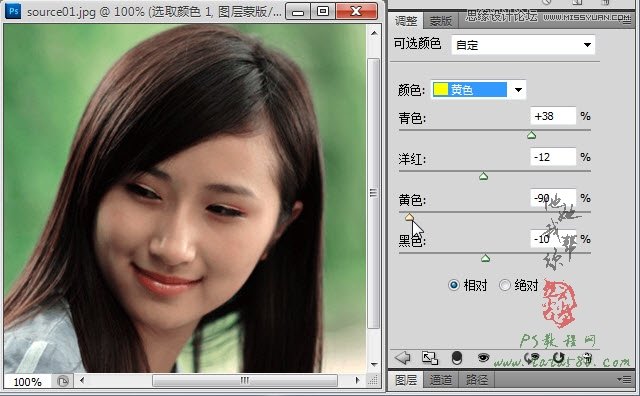Click the horizontal scrollbar right arrow
The width and height of the screenshot is (640, 396).
click(358, 380)
